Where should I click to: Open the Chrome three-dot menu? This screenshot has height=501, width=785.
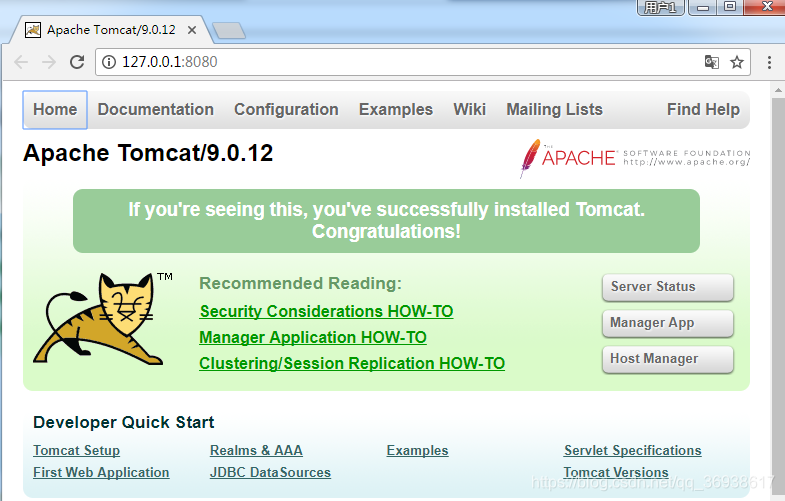(x=769, y=62)
